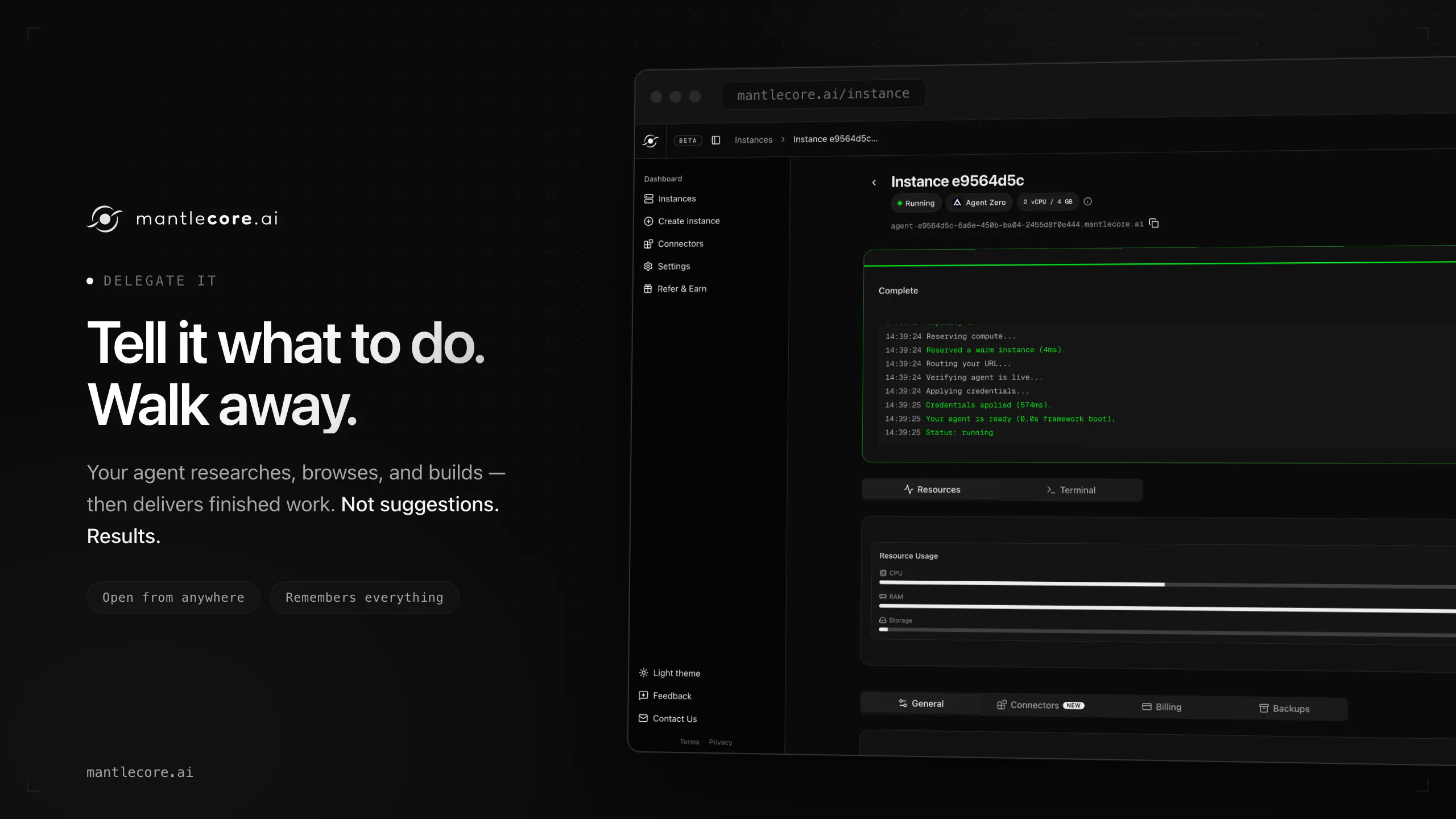Click 'Reserved a warm instance (4ms).' log line
Image resolution: width=1456 pixels, height=819 pixels.
pyautogui.click(x=975, y=350)
